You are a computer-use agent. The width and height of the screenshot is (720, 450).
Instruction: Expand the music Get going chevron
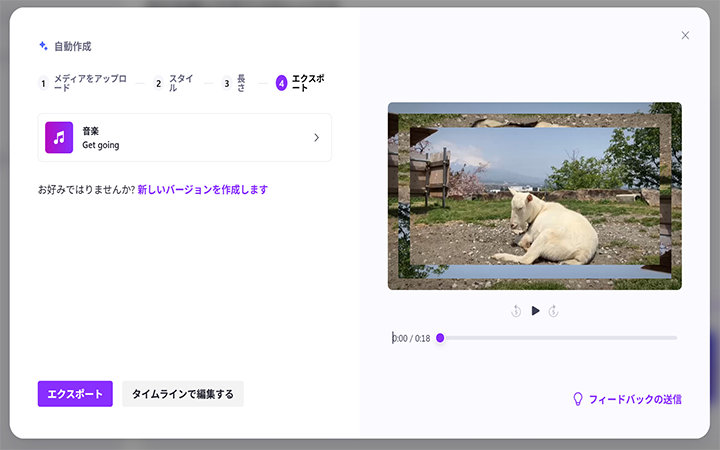click(x=316, y=137)
